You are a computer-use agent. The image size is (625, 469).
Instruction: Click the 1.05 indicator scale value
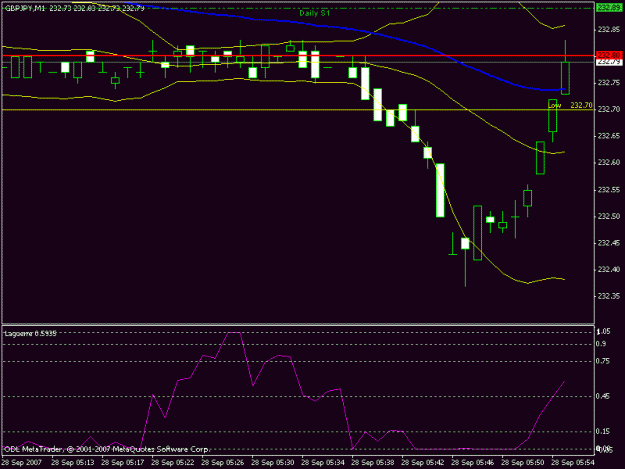pos(603,332)
